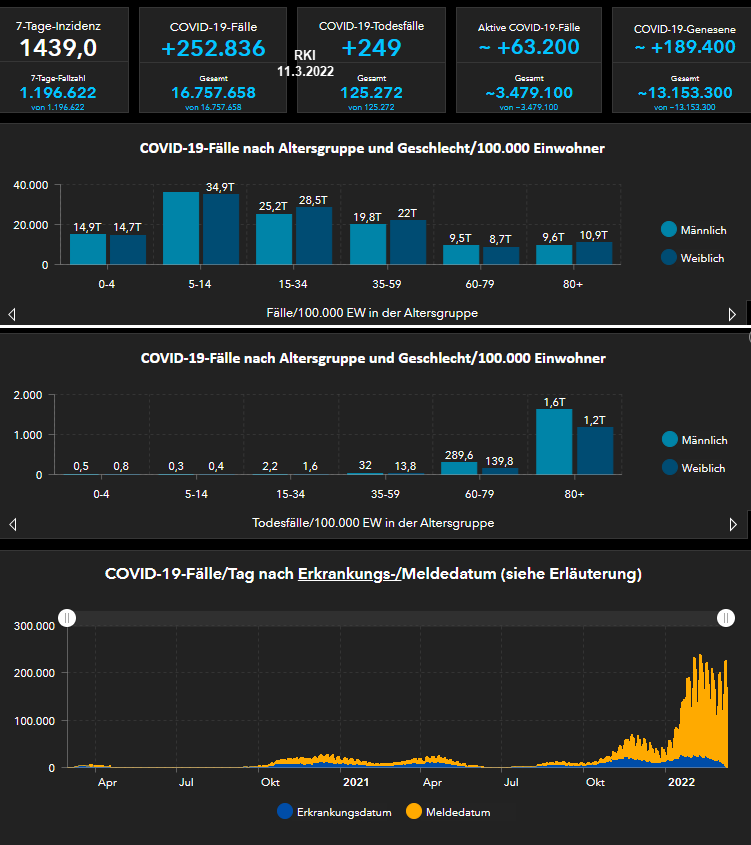
Task: Click the 1,6T bar for age 80+
Action: [554, 441]
